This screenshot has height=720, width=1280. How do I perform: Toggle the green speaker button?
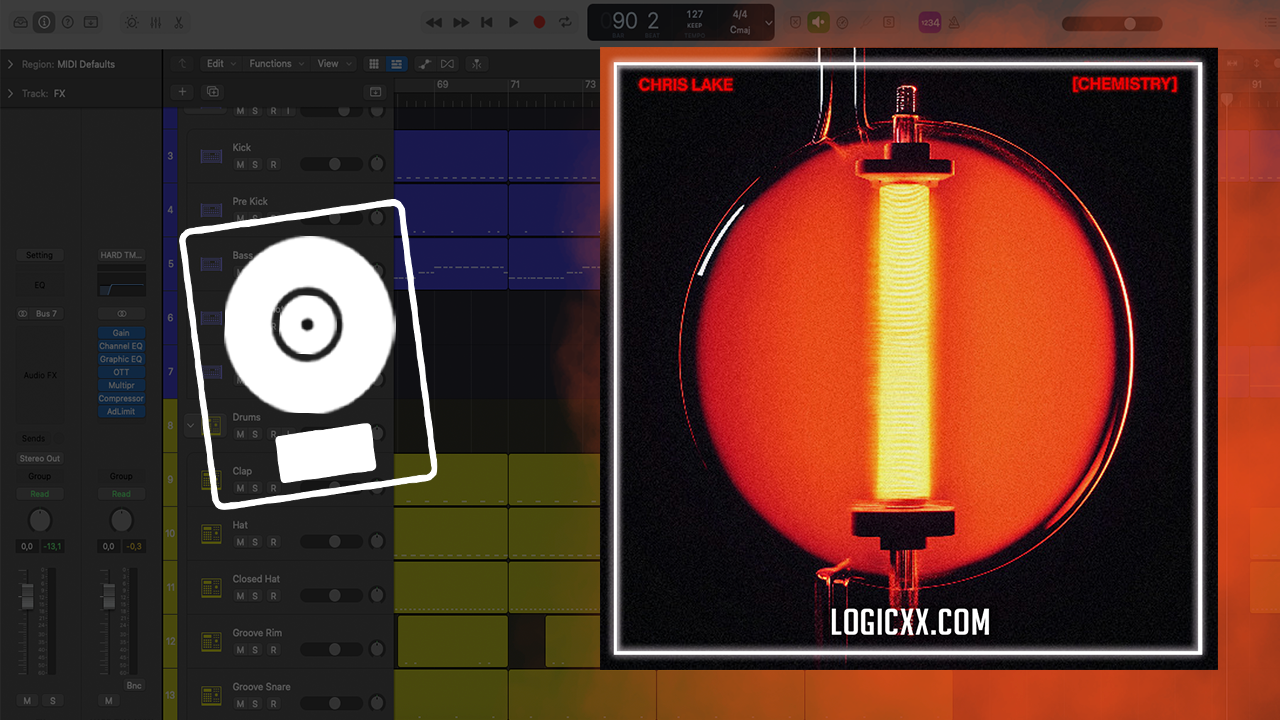click(x=819, y=22)
